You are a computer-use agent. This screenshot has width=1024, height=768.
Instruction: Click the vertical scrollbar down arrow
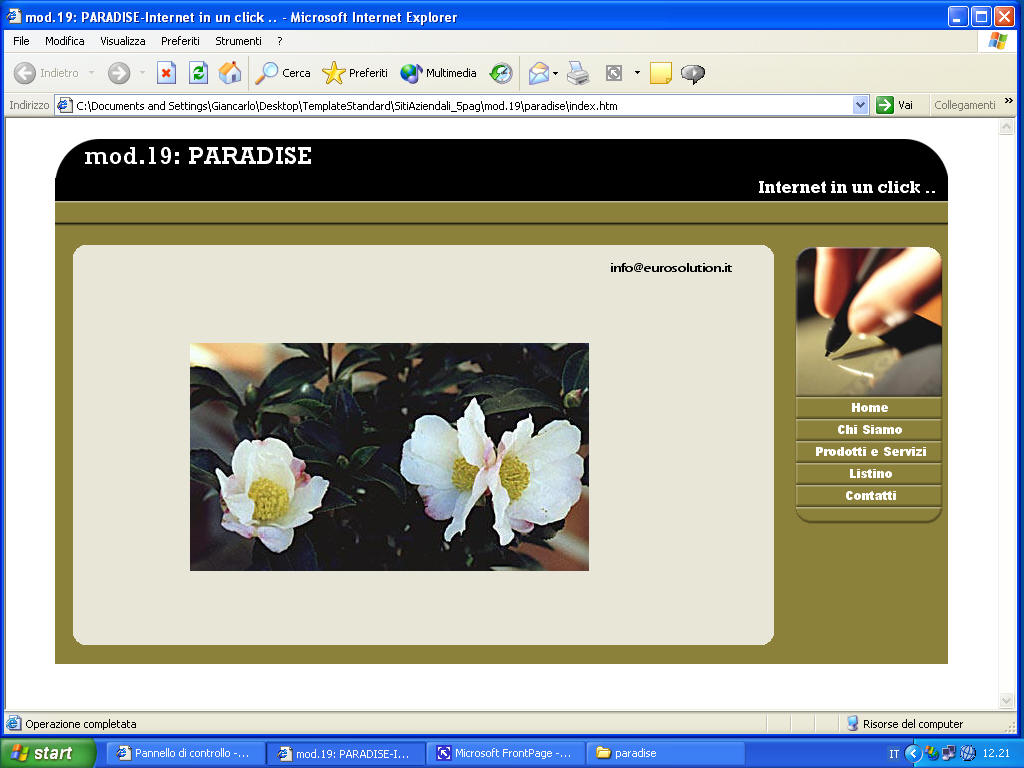point(1006,701)
